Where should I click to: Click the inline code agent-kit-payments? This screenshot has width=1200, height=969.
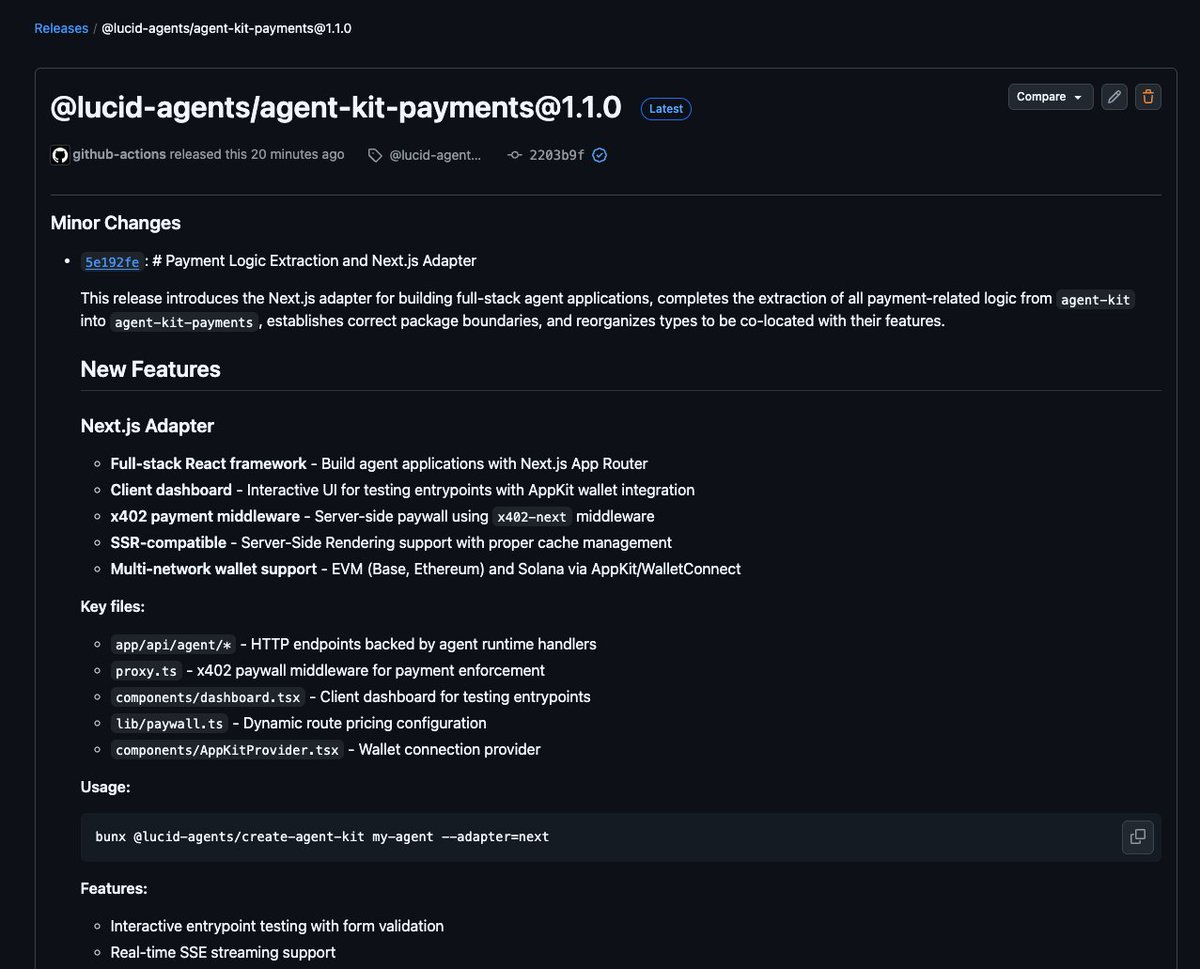(x=185, y=322)
